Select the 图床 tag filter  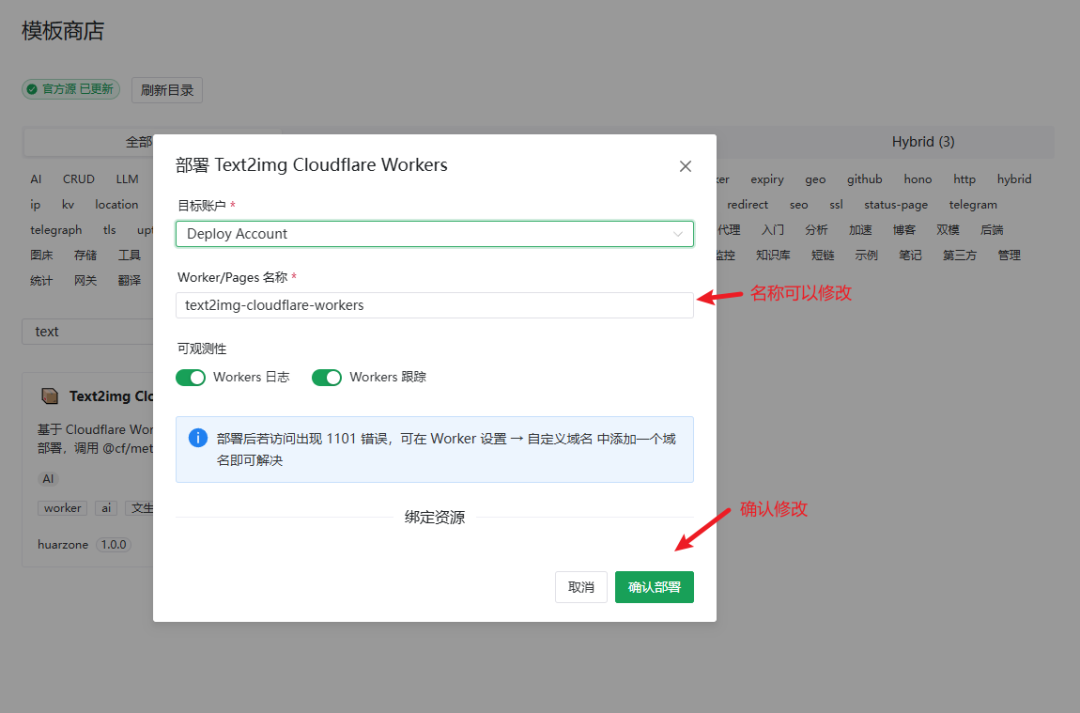(41, 256)
